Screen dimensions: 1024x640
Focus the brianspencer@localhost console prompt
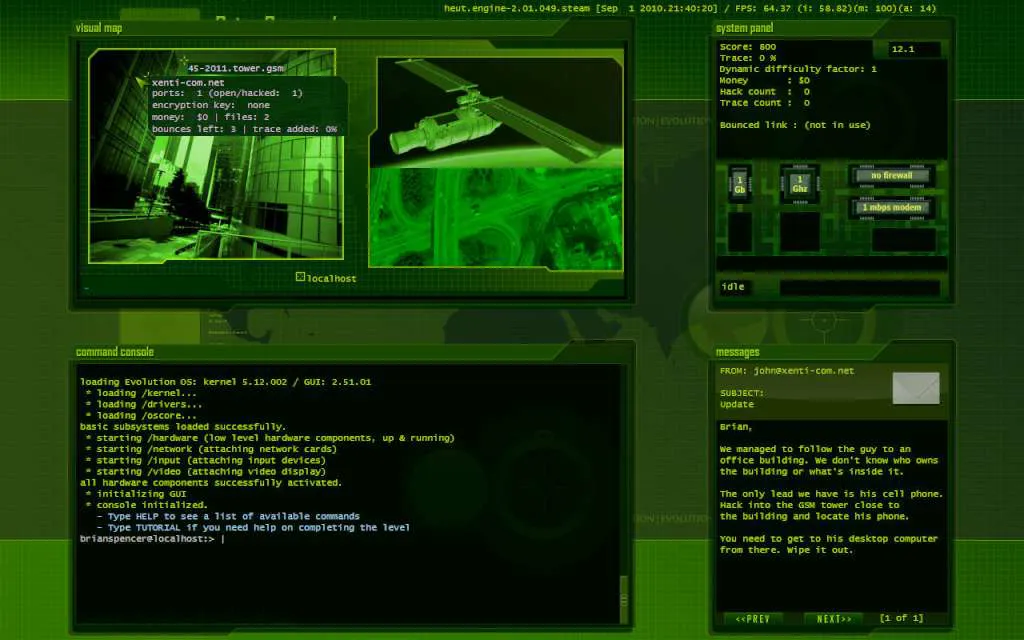click(x=152, y=539)
